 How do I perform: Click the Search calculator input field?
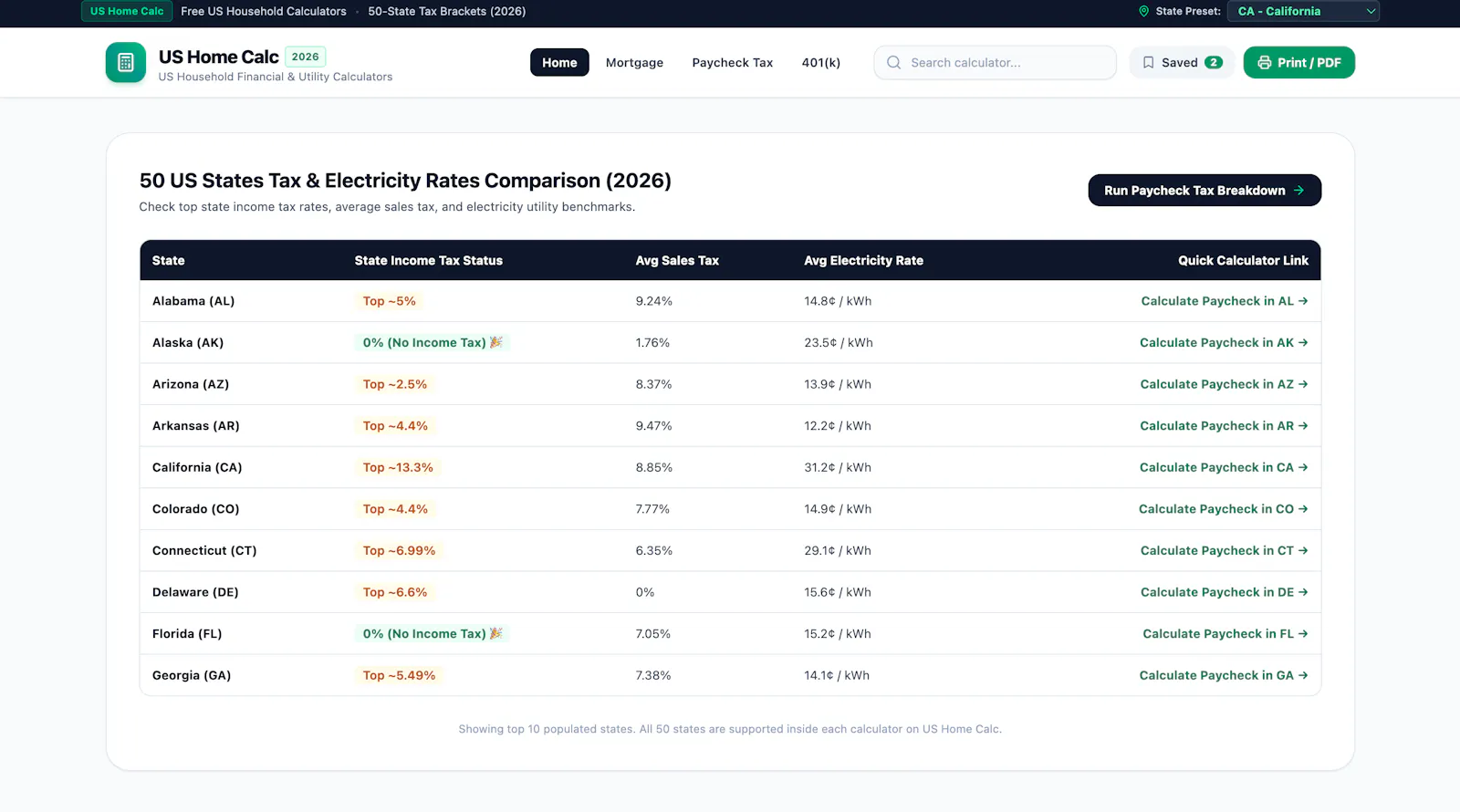click(995, 63)
